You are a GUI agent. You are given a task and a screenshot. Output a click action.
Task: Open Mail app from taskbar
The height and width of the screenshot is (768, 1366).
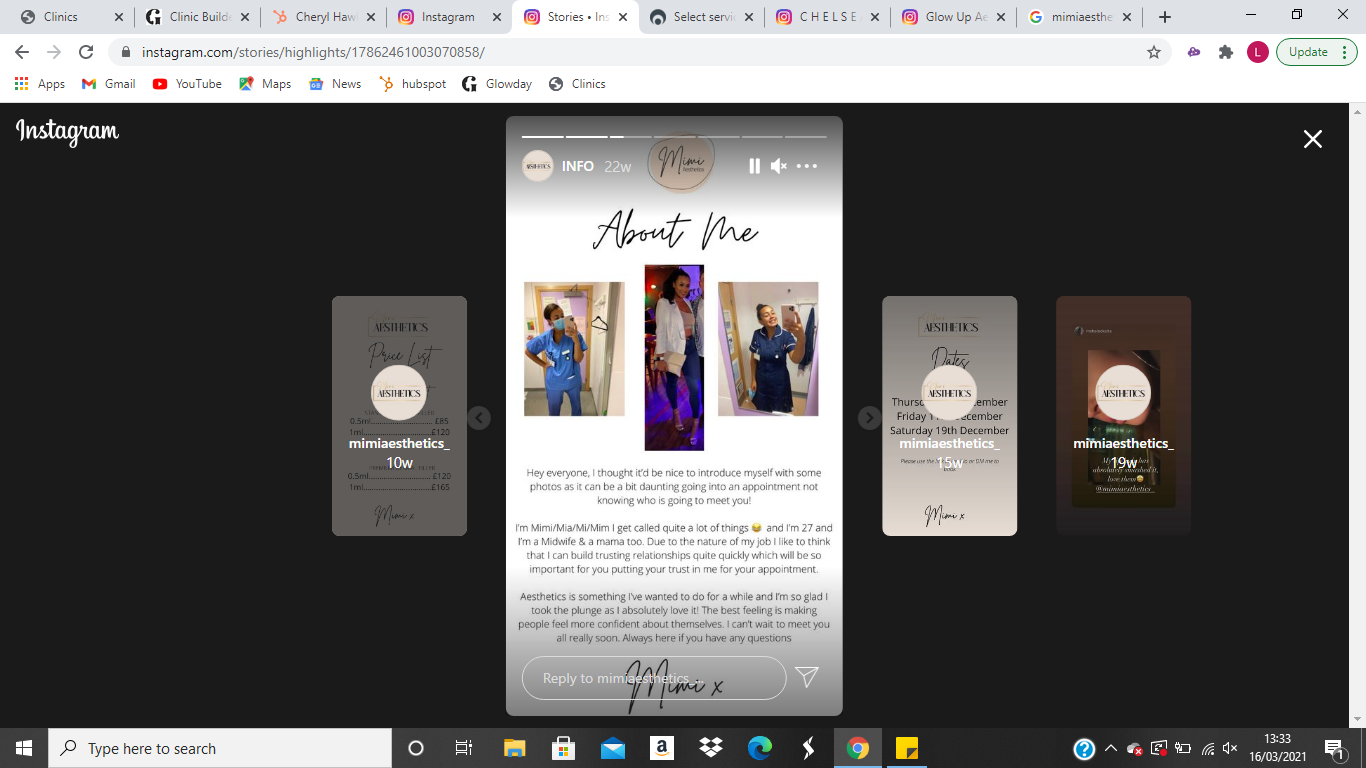612,748
